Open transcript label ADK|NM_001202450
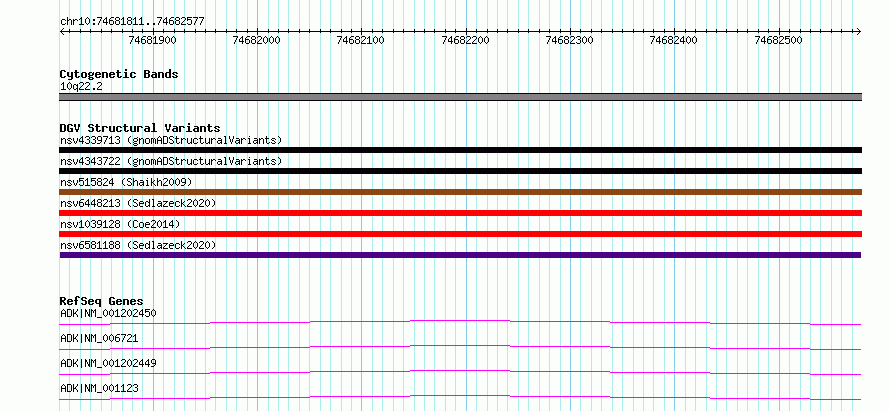 click(x=108, y=313)
